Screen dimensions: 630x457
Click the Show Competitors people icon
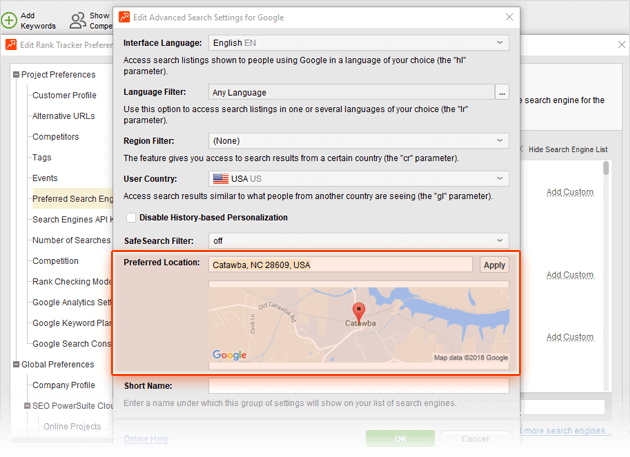click(x=77, y=20)
